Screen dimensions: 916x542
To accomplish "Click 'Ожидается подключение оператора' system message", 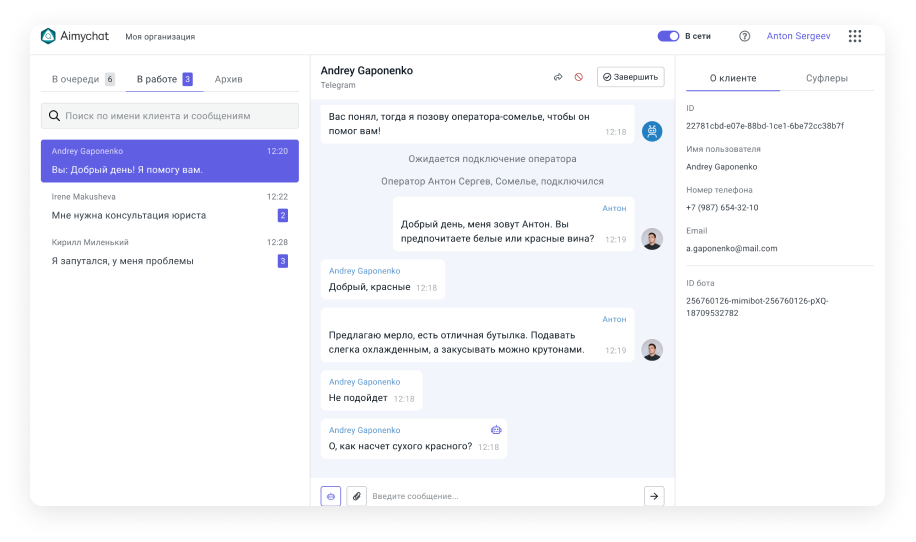I will point(492,159).
